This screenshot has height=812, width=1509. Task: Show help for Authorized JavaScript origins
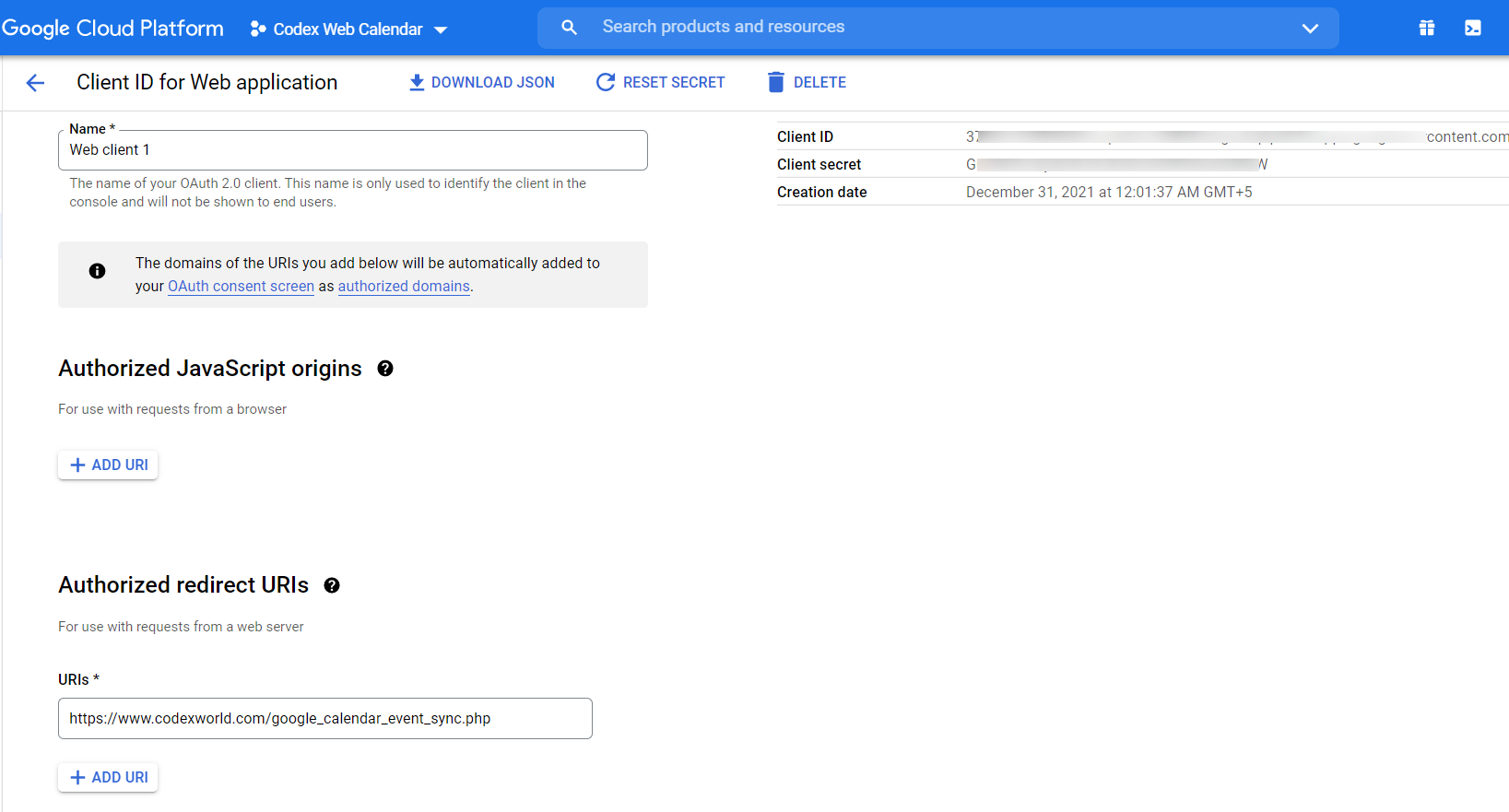385,369
